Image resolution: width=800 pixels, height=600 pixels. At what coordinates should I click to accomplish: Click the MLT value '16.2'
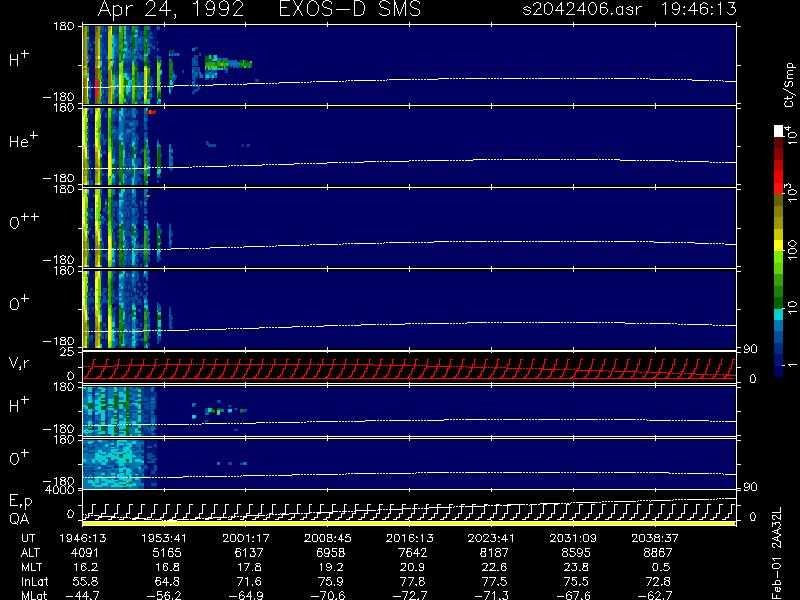pos(86,567)
